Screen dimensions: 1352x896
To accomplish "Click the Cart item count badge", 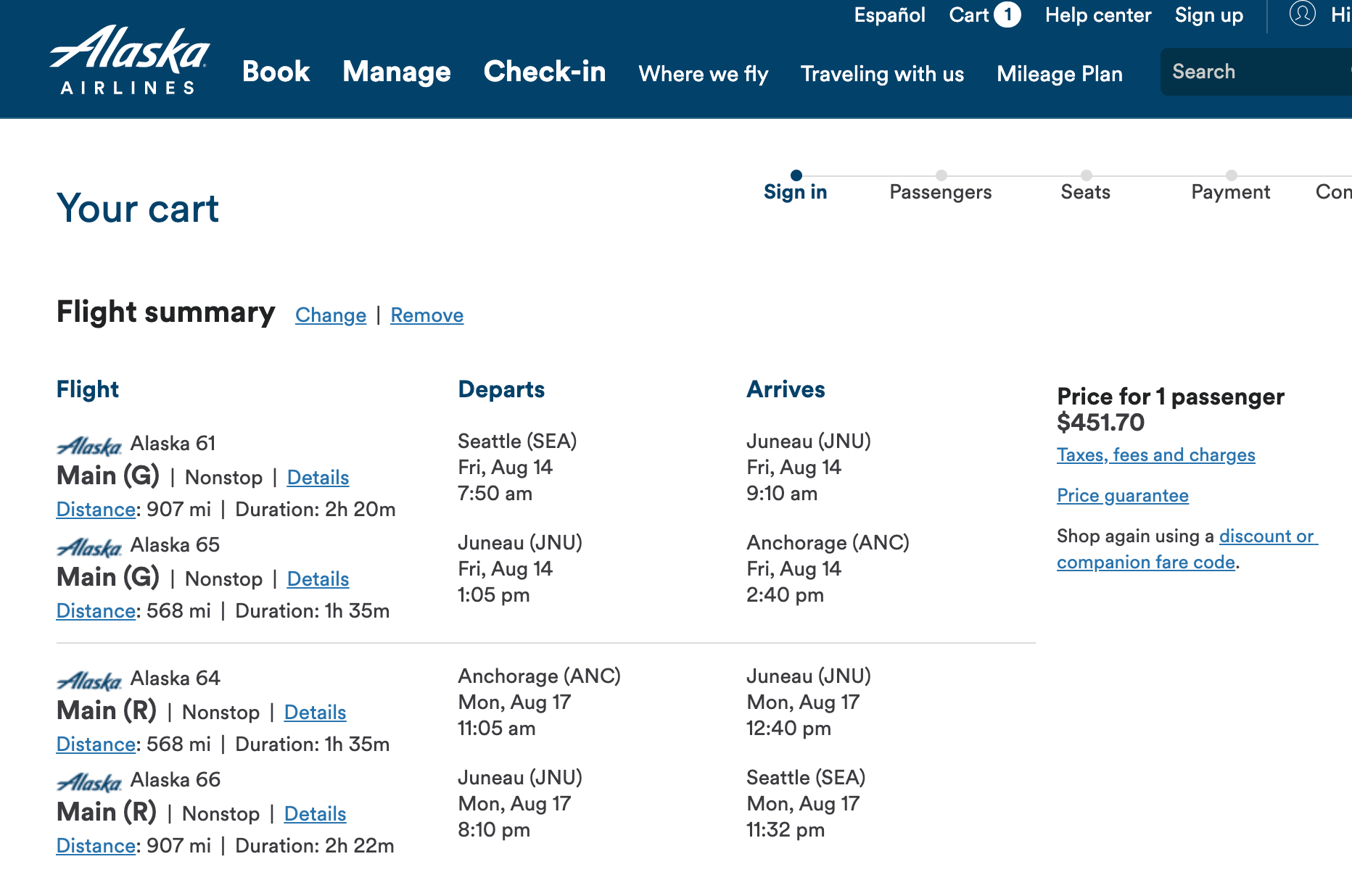I will click(1007, 14).
